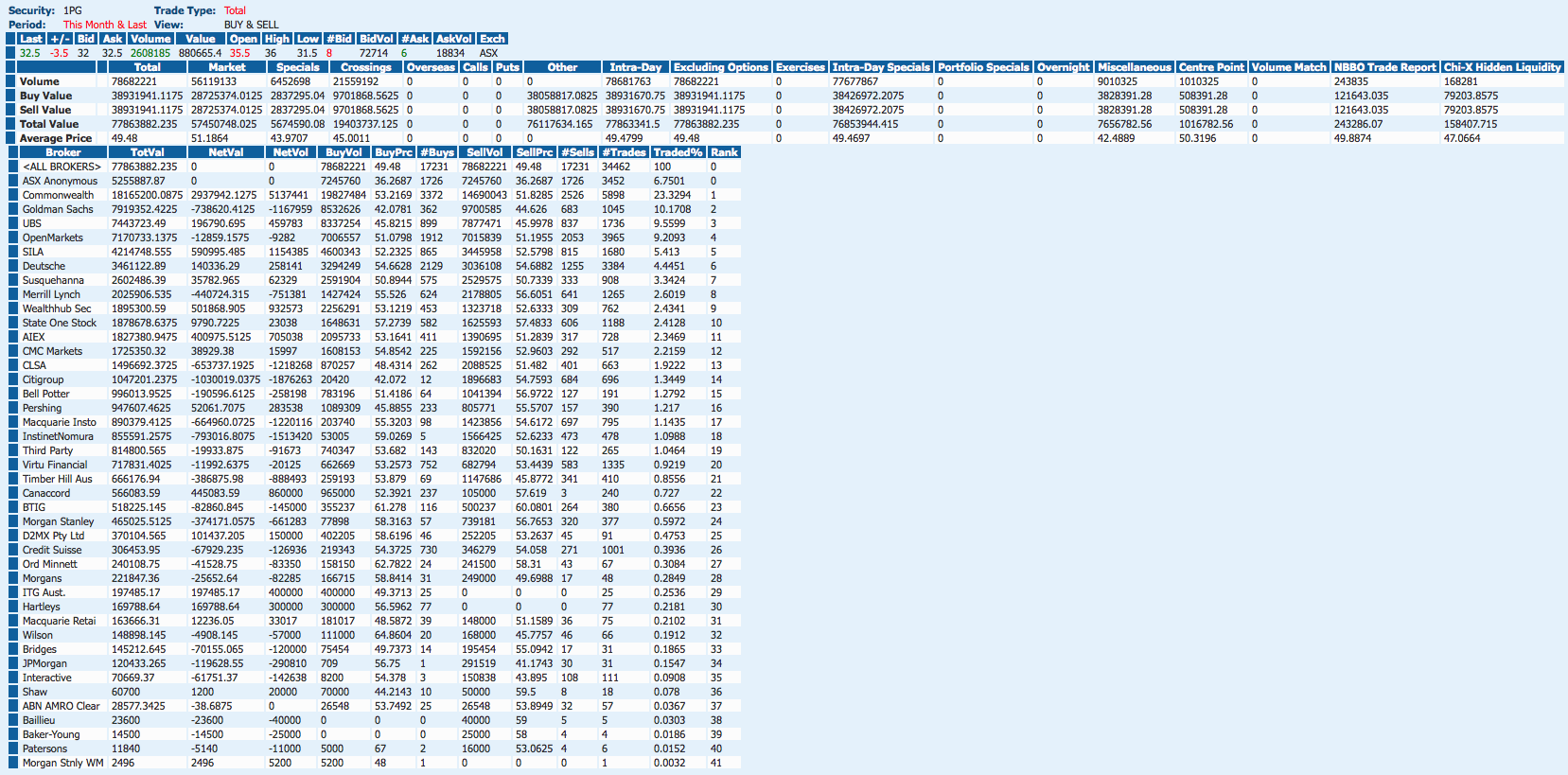Click the red Total trade type value

[x=235, y=10]
